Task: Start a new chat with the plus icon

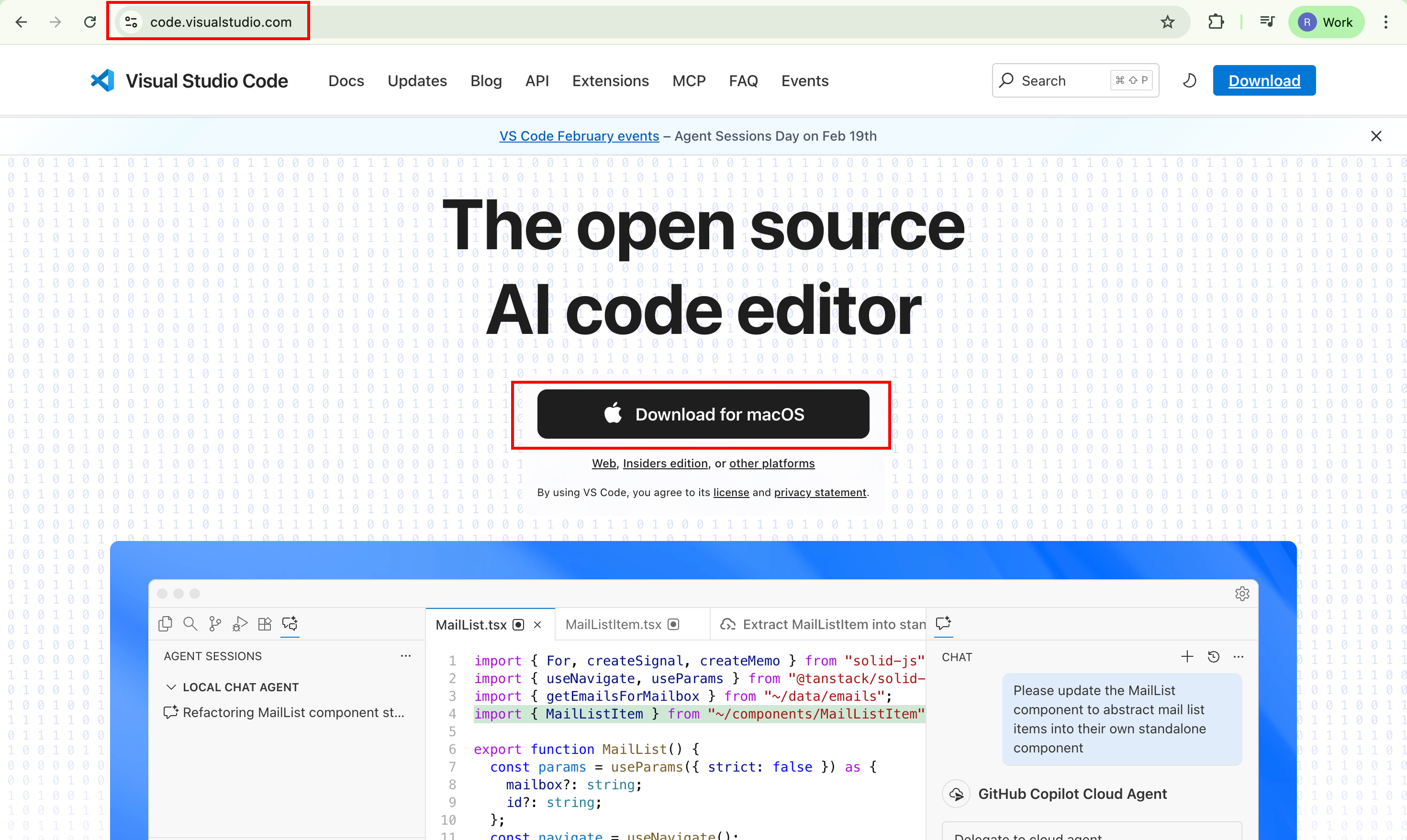Action: coord(1187,656)
